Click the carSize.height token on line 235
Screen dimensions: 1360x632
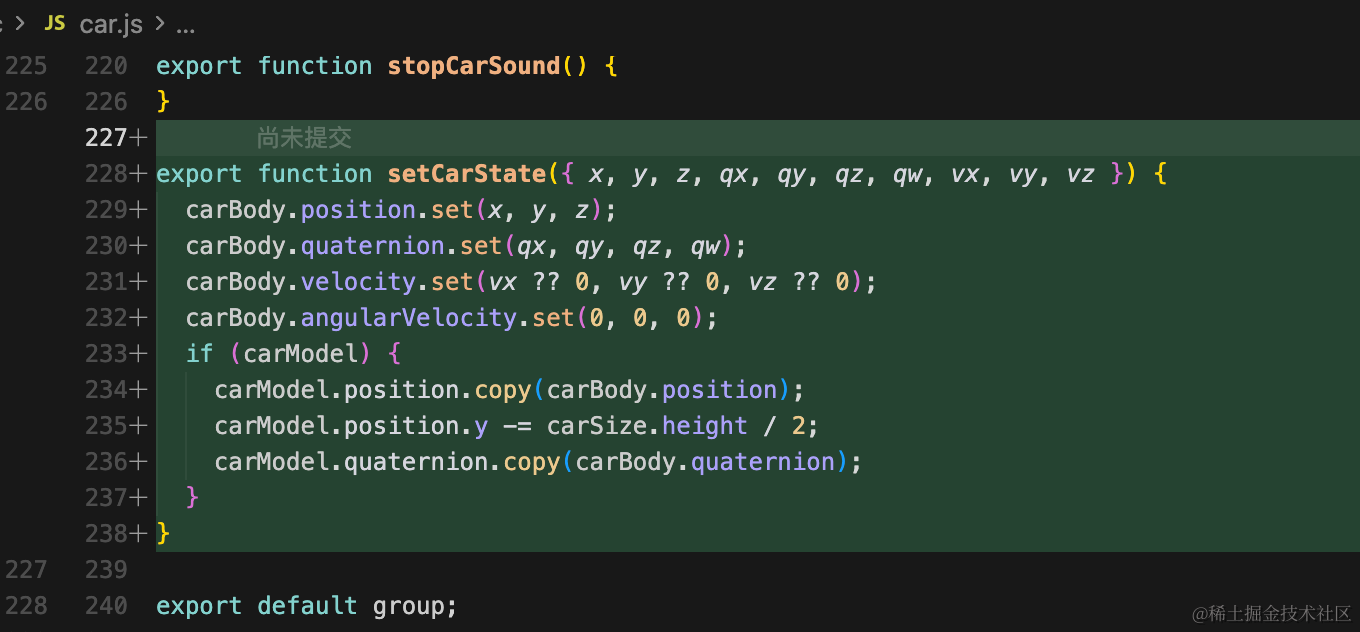point(647,426)
